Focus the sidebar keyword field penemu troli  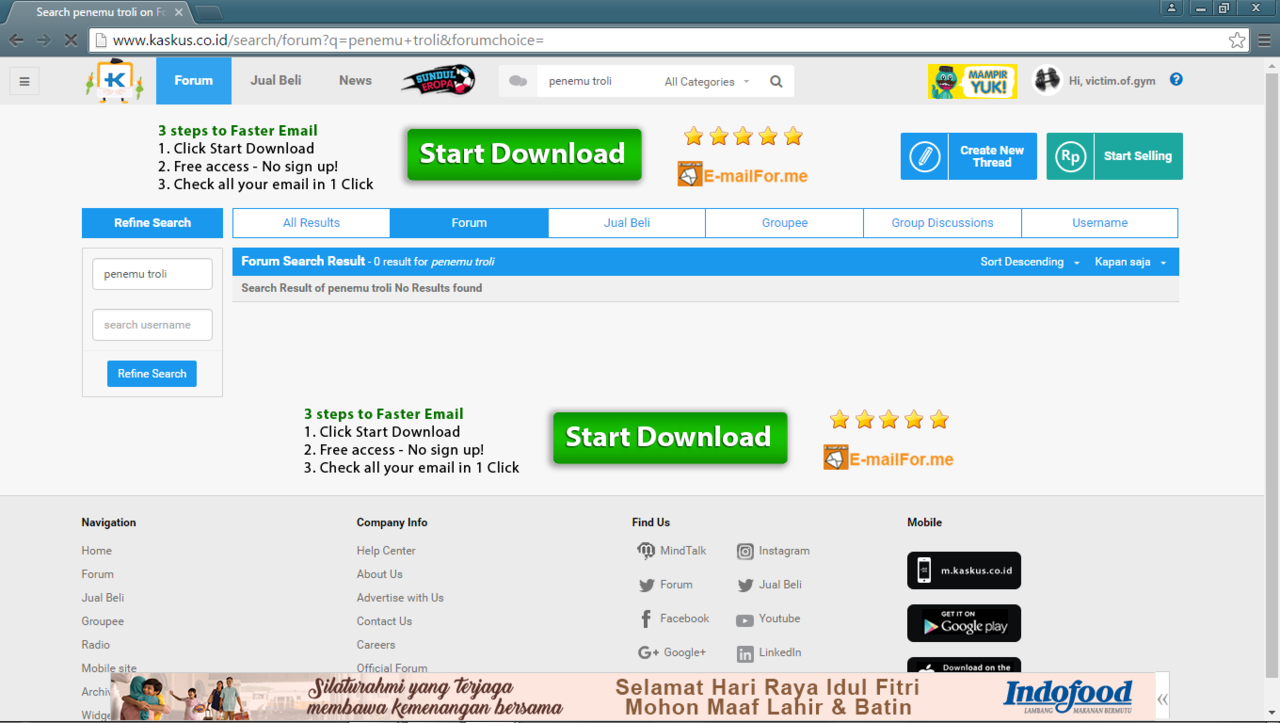coord(152,274)
